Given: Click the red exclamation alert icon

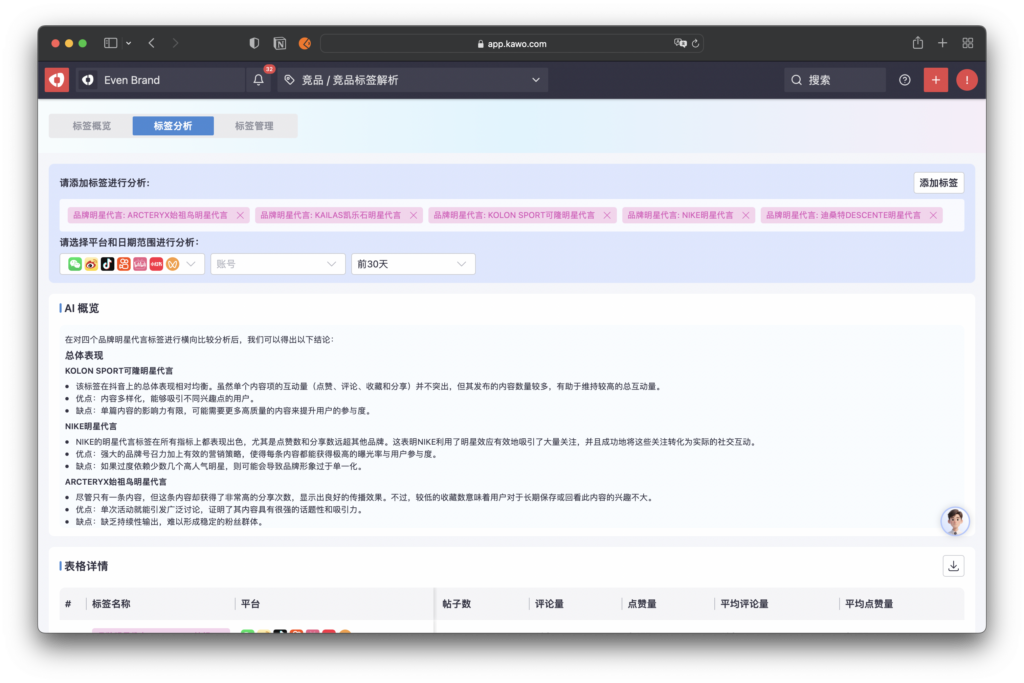Looking at the screenshot, I should click(x=966, y=80).
